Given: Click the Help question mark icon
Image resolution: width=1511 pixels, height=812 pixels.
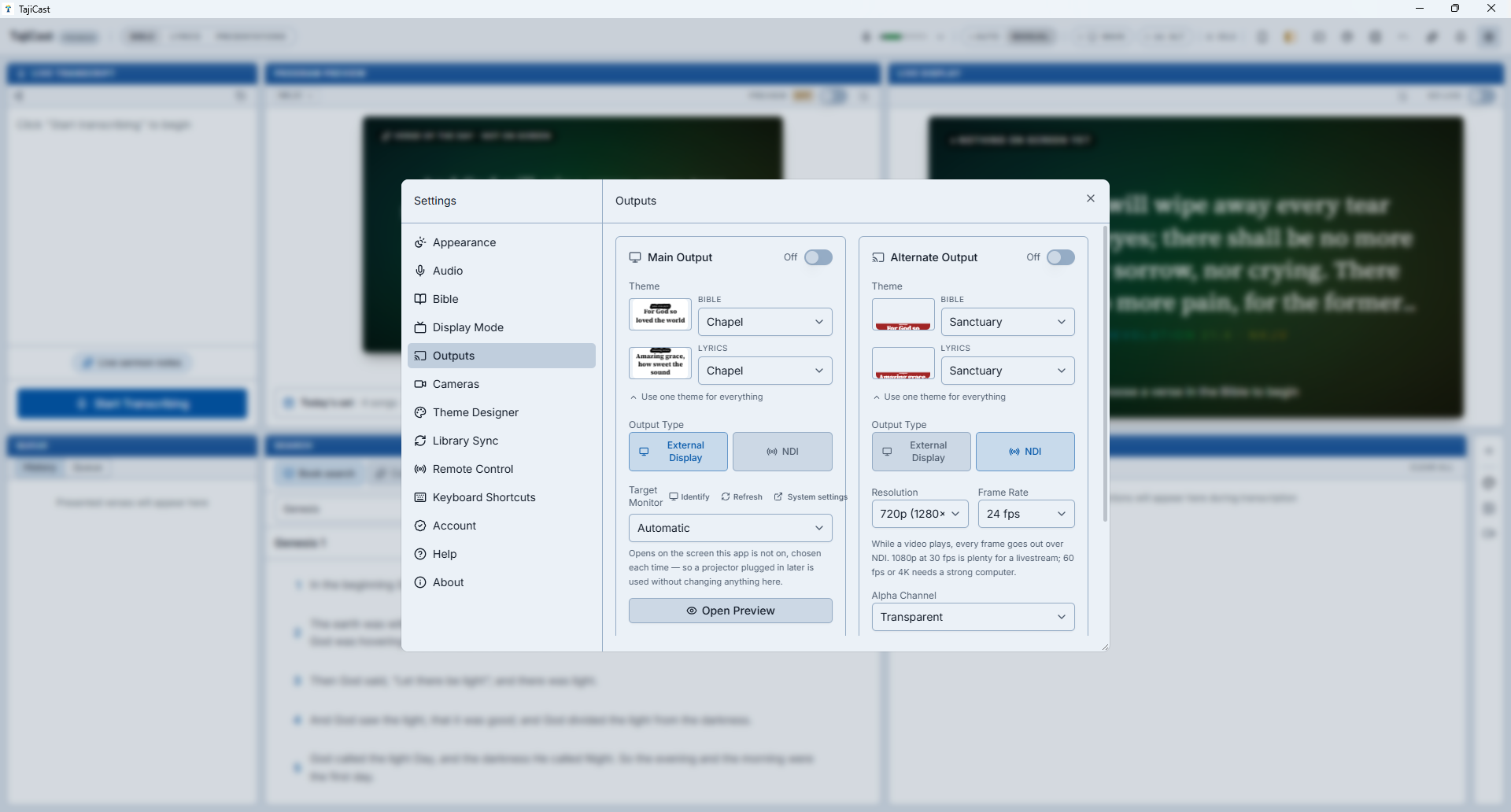Looking at the screenshot, I should pos(420,554).
